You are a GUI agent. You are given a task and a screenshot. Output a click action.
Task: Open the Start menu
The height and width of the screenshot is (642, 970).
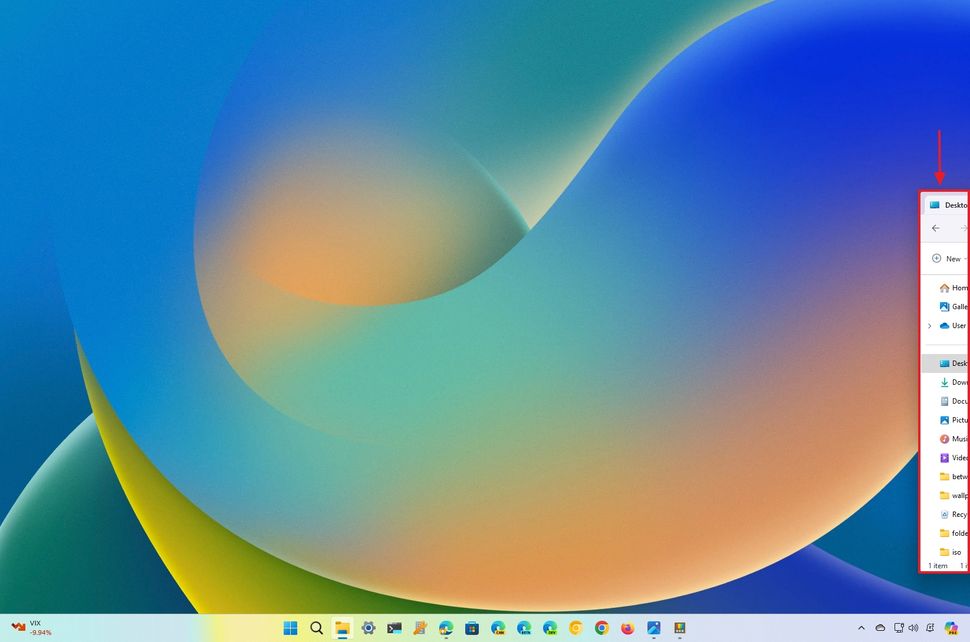pos(290,629)
